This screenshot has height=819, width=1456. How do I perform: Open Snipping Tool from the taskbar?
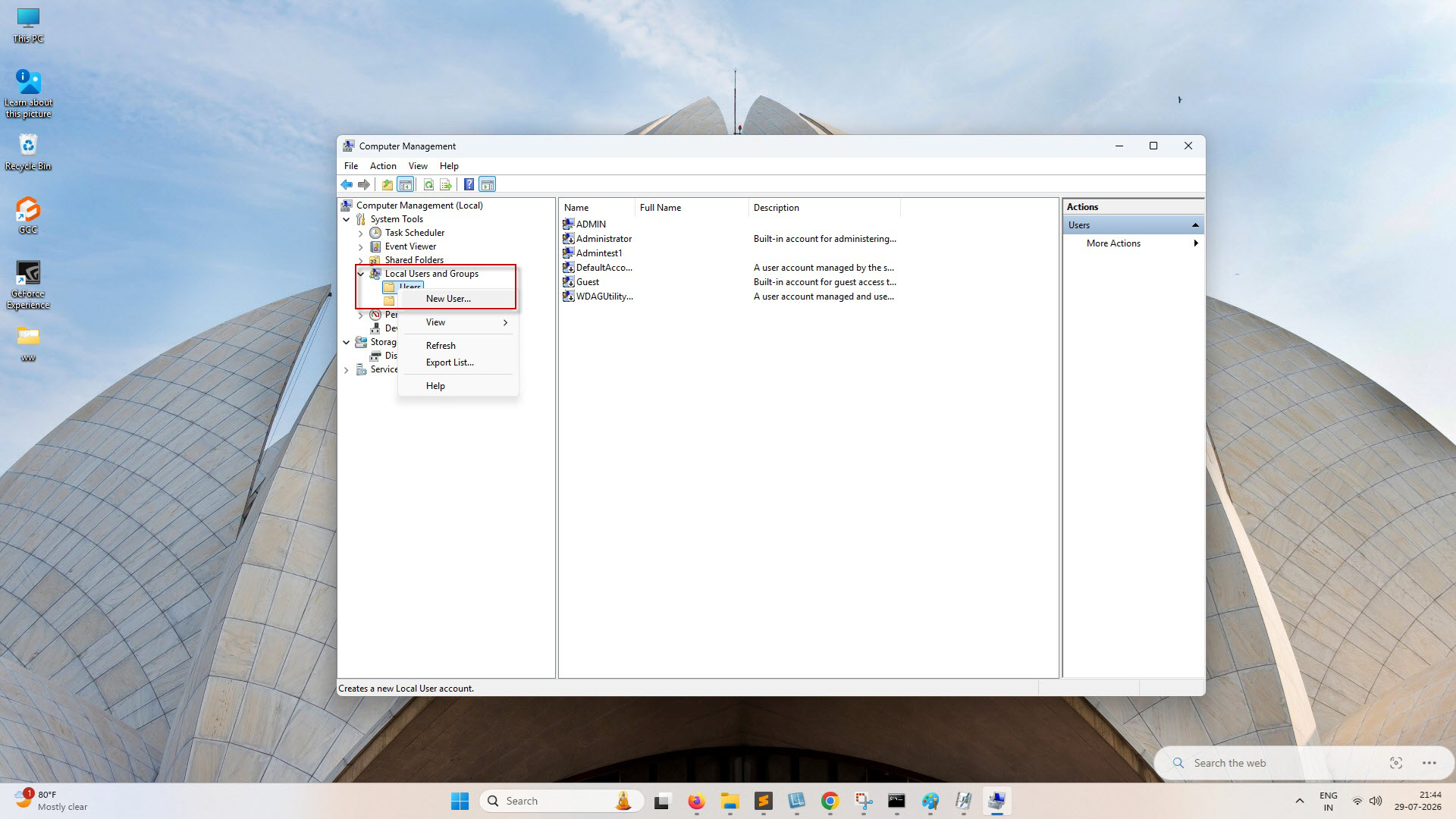coord(863,801)
